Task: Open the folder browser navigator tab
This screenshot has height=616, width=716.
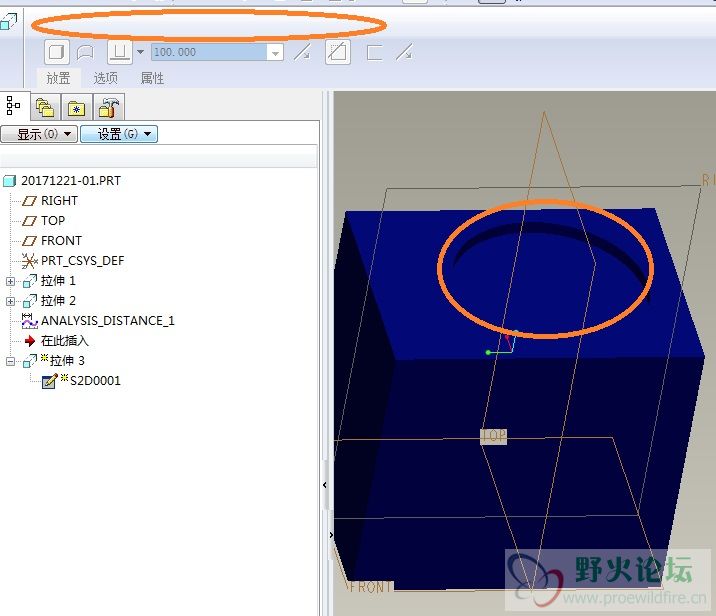Action: [45, 108]
